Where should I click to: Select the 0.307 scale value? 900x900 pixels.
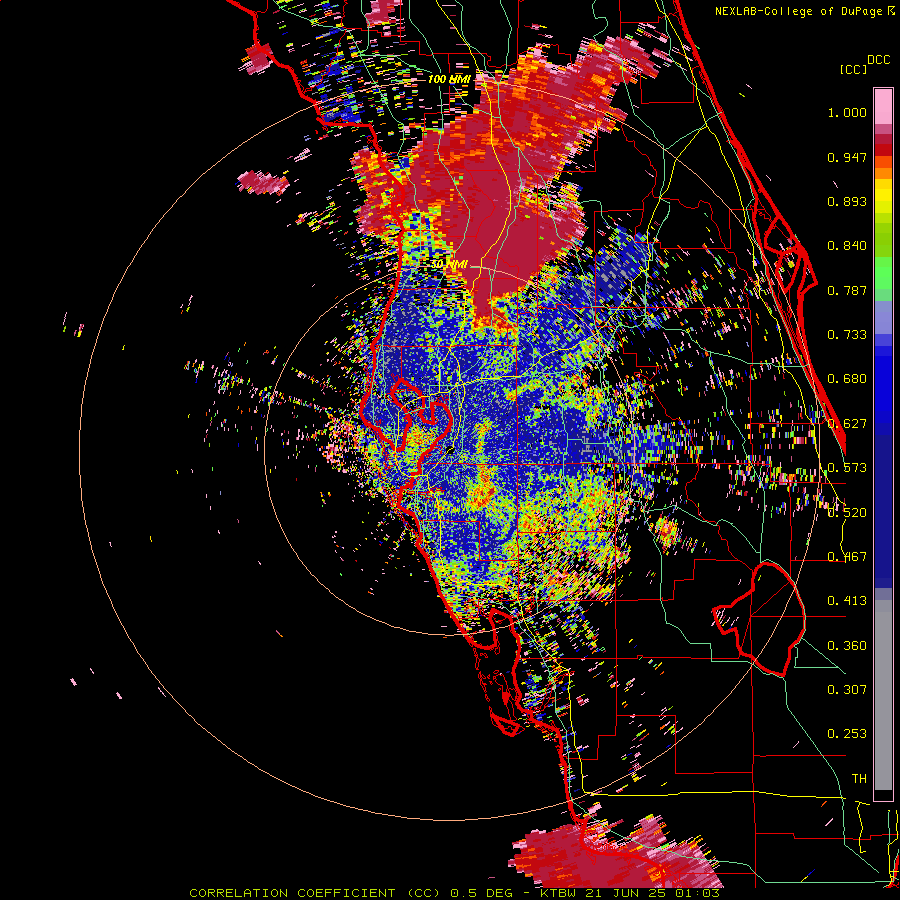click(847, 690)
